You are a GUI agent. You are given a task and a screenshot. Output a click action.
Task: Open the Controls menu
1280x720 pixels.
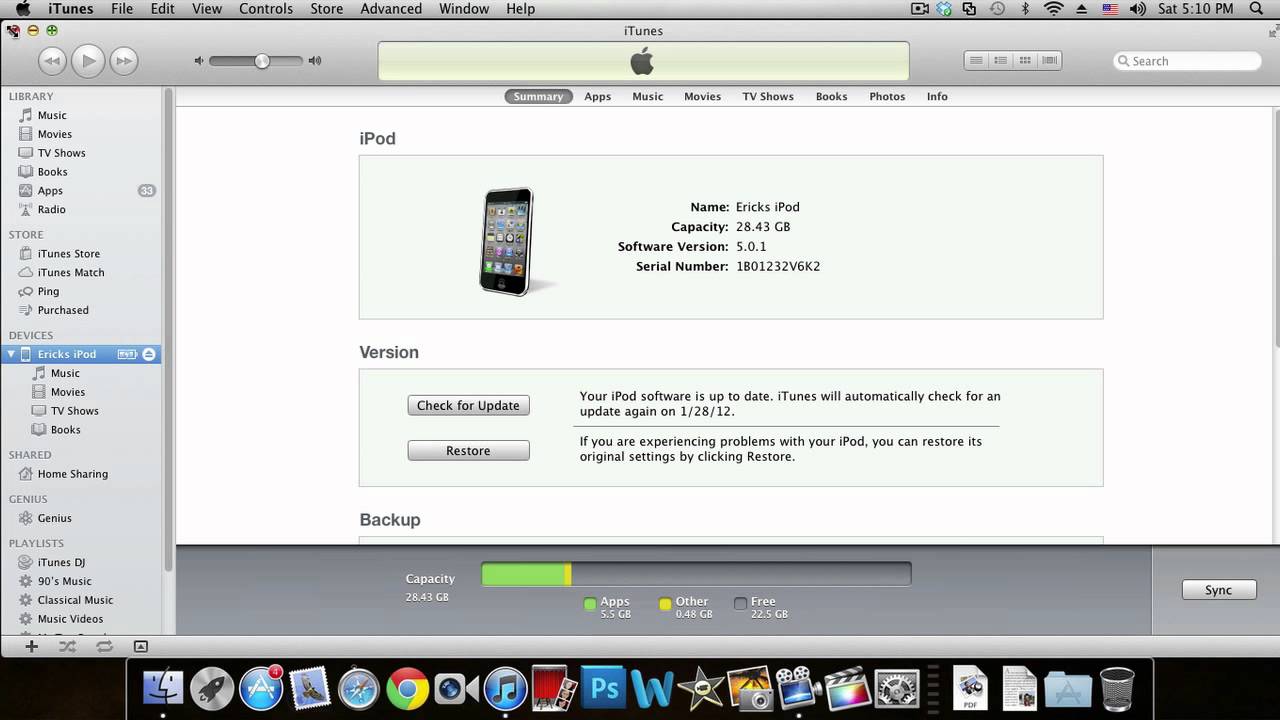pyautogui.click(x=266, y=9)
